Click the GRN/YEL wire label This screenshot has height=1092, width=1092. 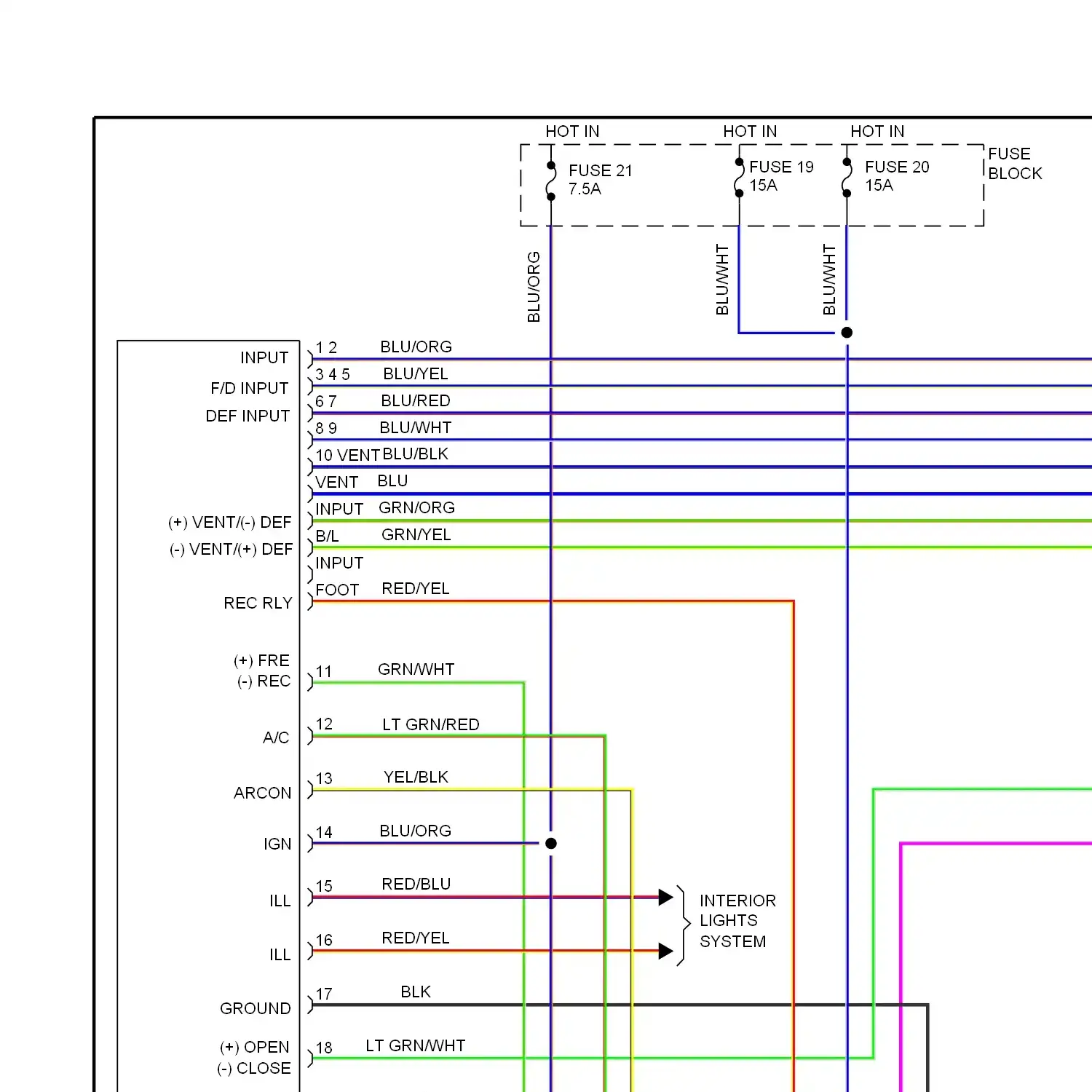[416, 534]
